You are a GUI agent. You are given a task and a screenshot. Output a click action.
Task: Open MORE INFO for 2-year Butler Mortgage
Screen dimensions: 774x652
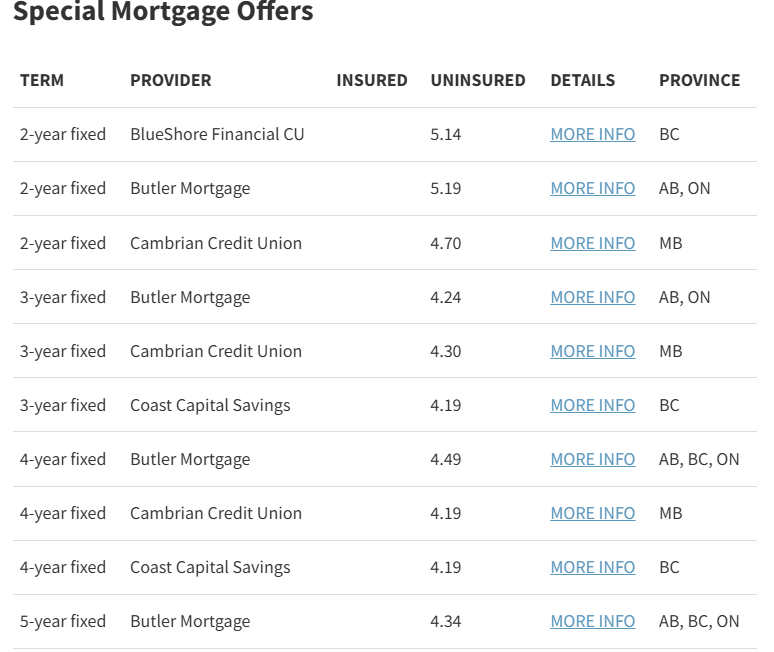tap(592, 188)
